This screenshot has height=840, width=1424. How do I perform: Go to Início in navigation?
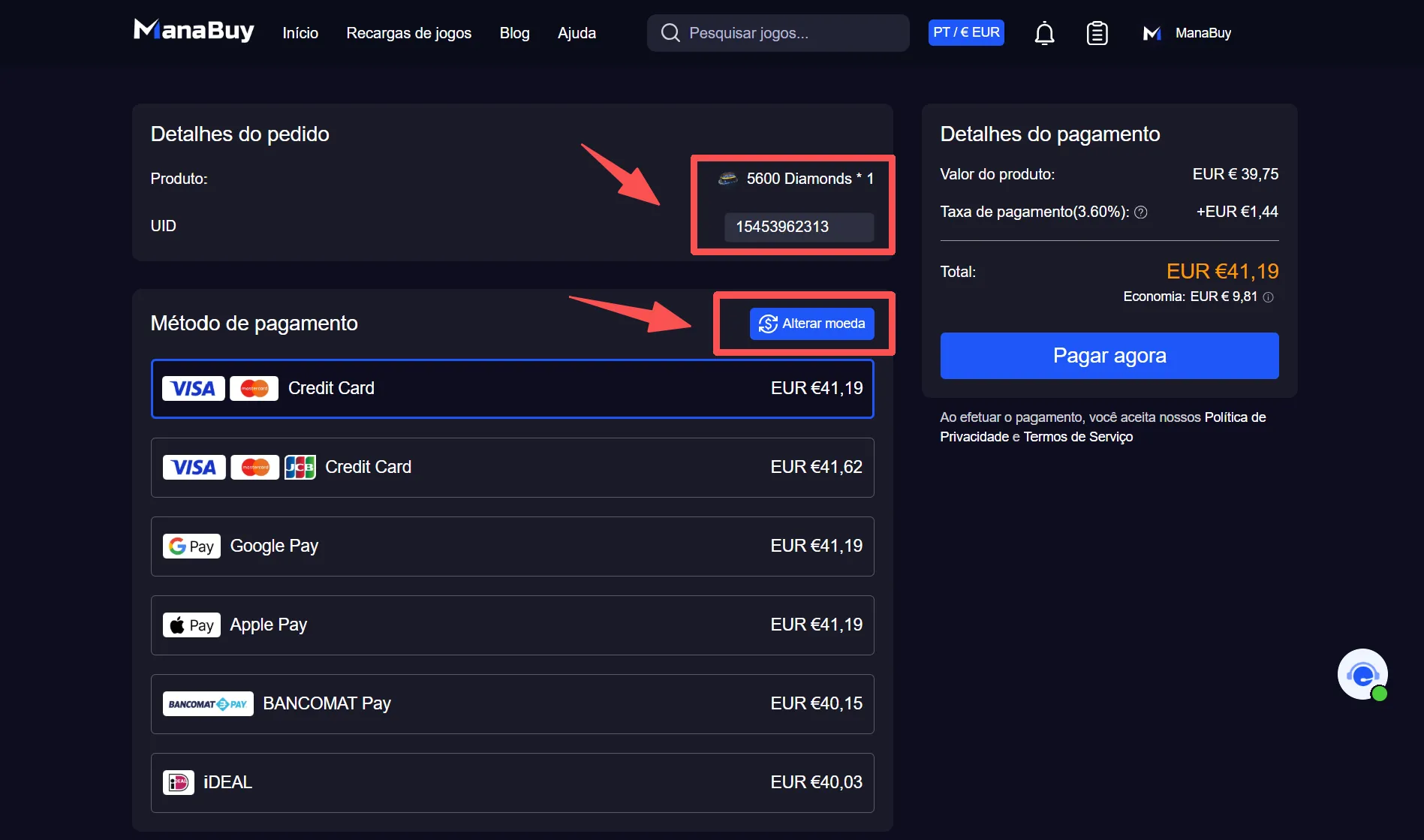[x=300, y=33]
